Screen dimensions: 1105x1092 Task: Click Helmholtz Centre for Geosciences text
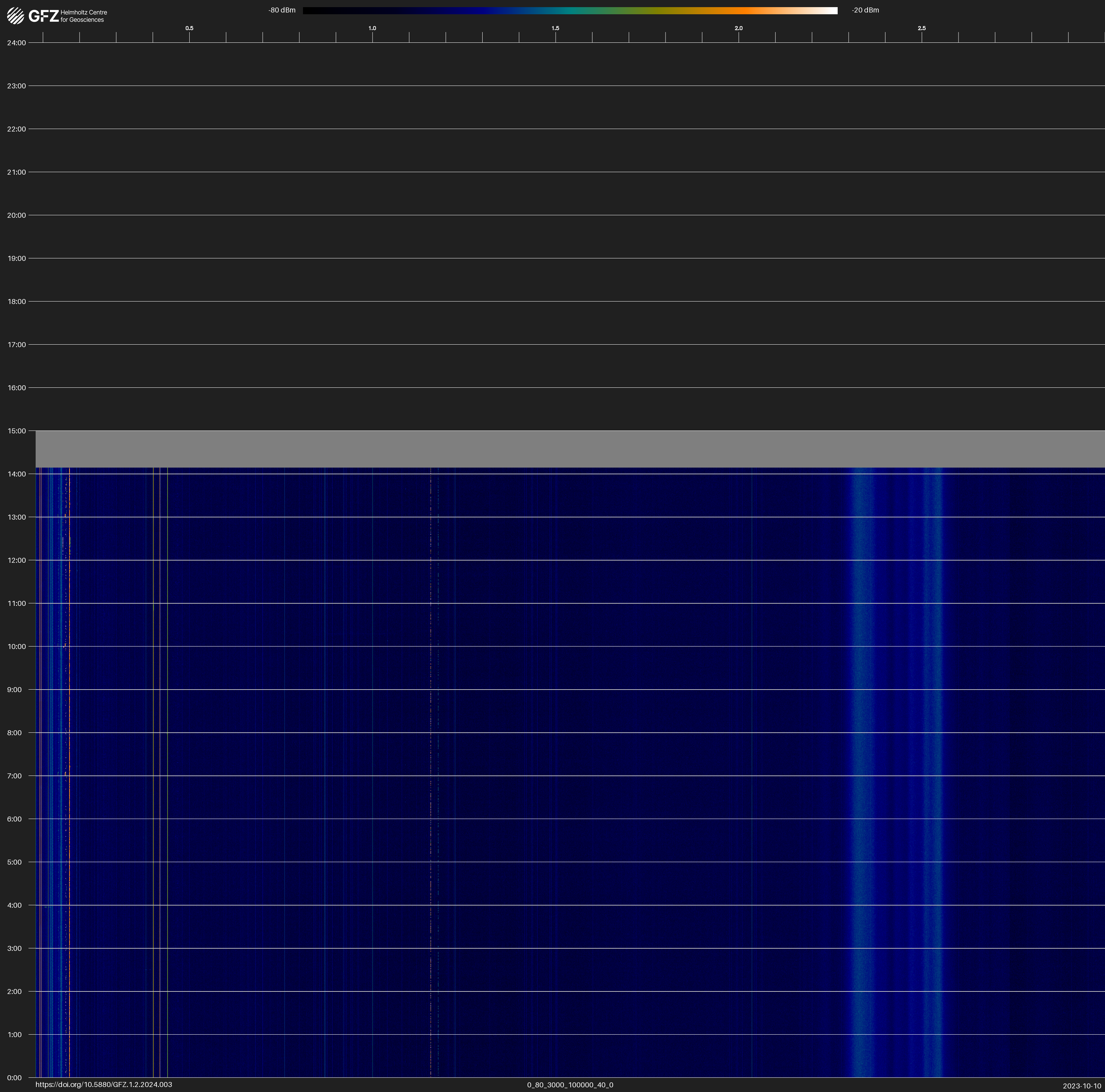tap(83, 16)
